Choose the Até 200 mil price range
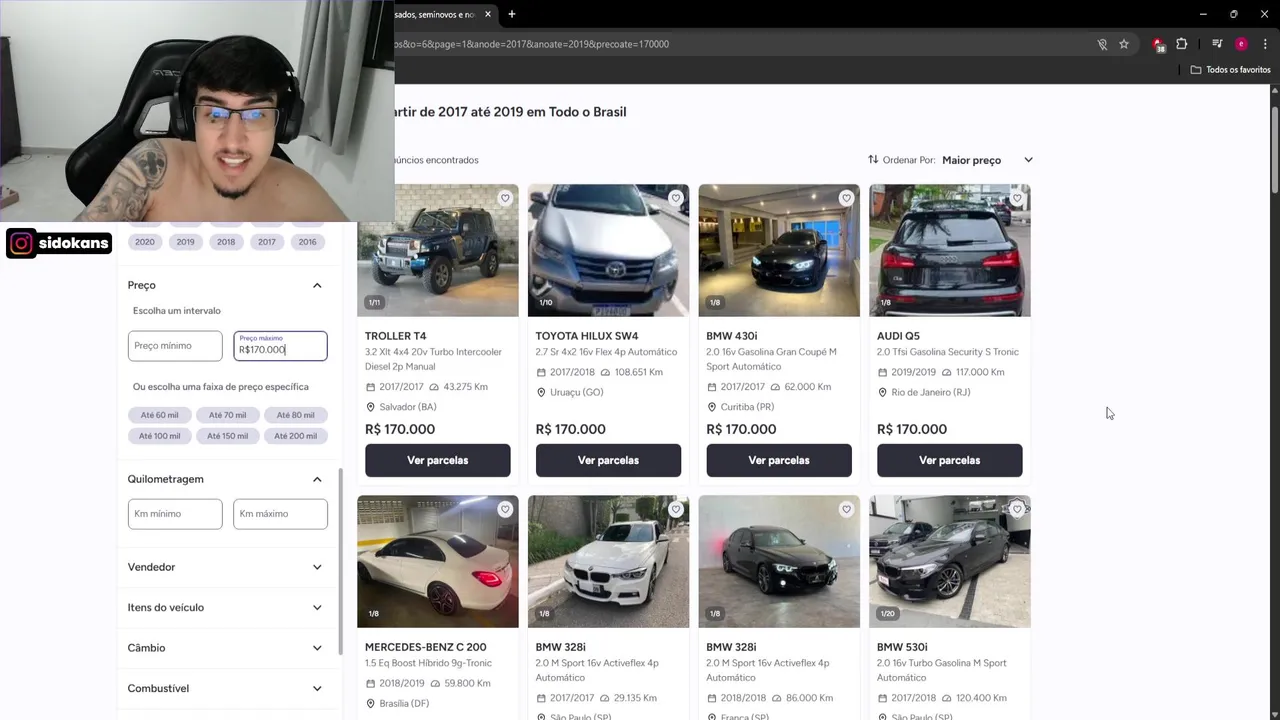The width and height of the screenshot is (1280, 720). coord(295,436)
